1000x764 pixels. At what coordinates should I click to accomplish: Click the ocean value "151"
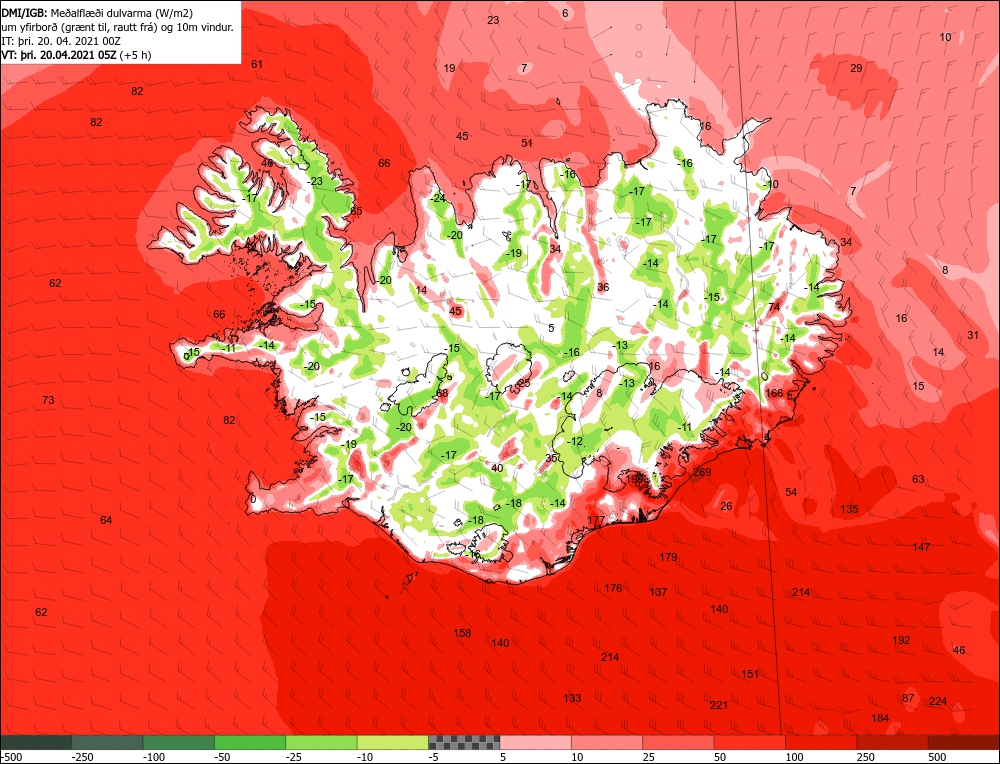pyautogui.click(x=750, y=674)
